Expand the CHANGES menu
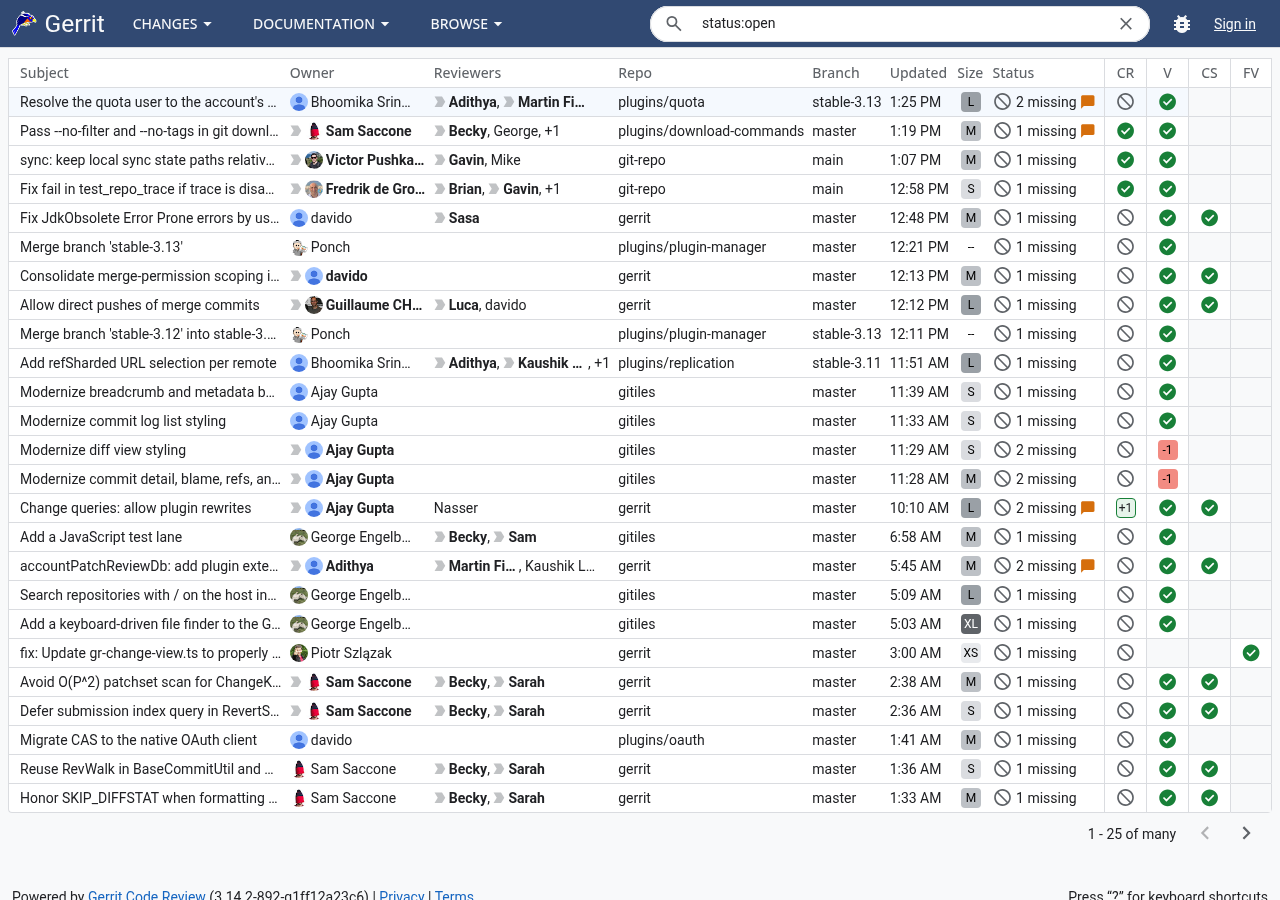Image resolution: width=1280 pixels, height=900 pixels. click(x=172, y=24)
